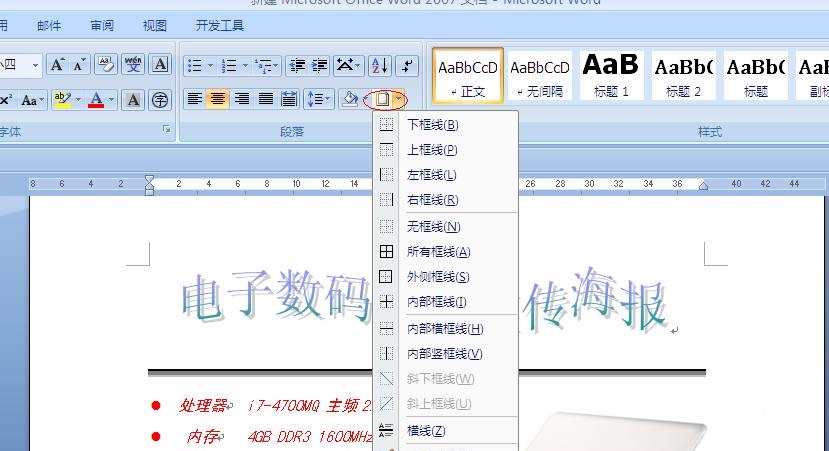Open the 邮件 ribbon tab
Screen dimensions: 829x451
click(49, 25)
